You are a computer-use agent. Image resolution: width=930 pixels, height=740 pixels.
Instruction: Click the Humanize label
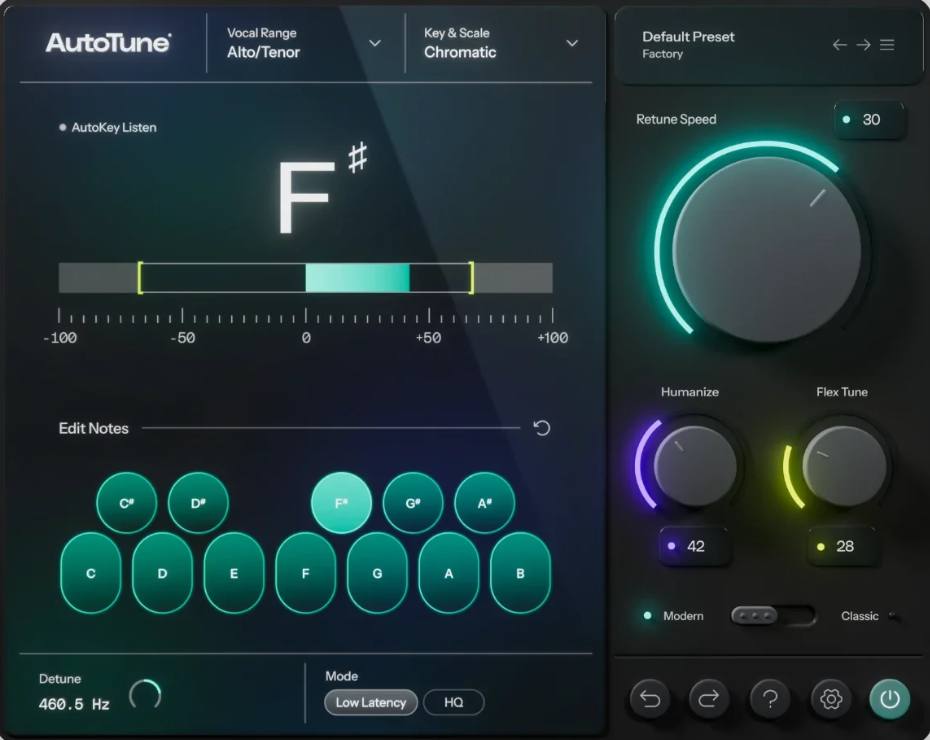690,392
